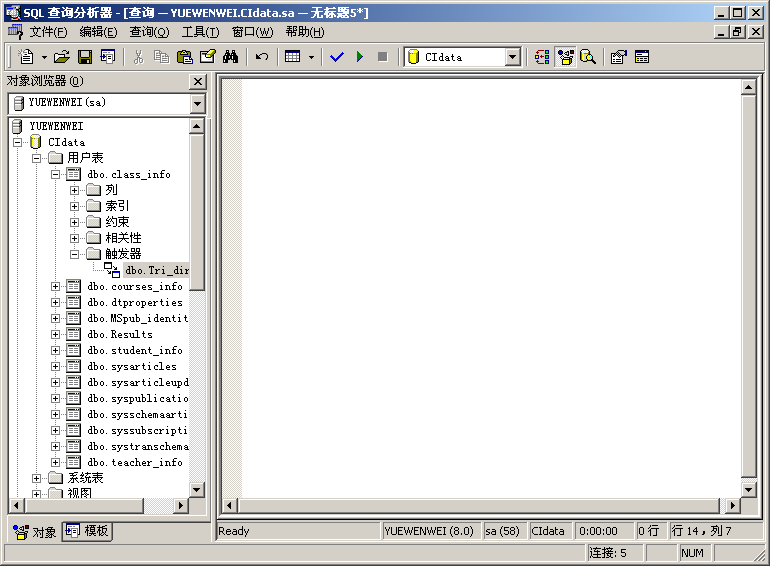
Task: Save the query with floppy disk icon
Action: [x=85, y=57]
